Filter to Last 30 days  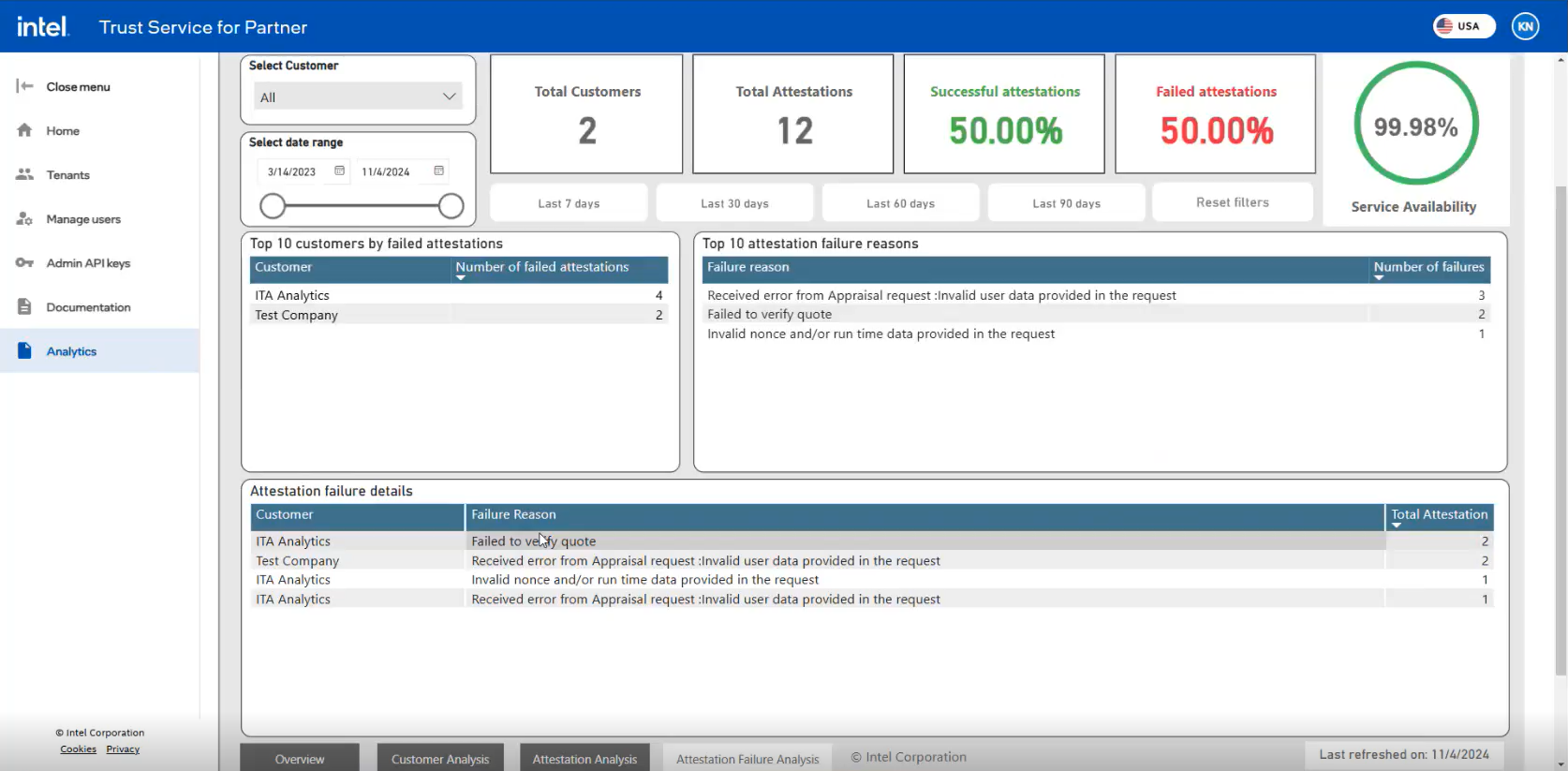tap(734, 202)
